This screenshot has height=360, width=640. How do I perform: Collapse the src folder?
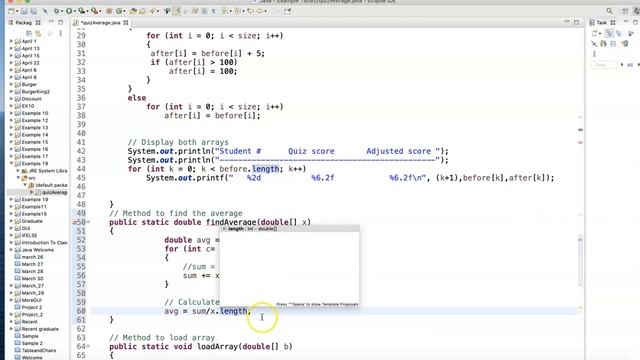(18, 178)
